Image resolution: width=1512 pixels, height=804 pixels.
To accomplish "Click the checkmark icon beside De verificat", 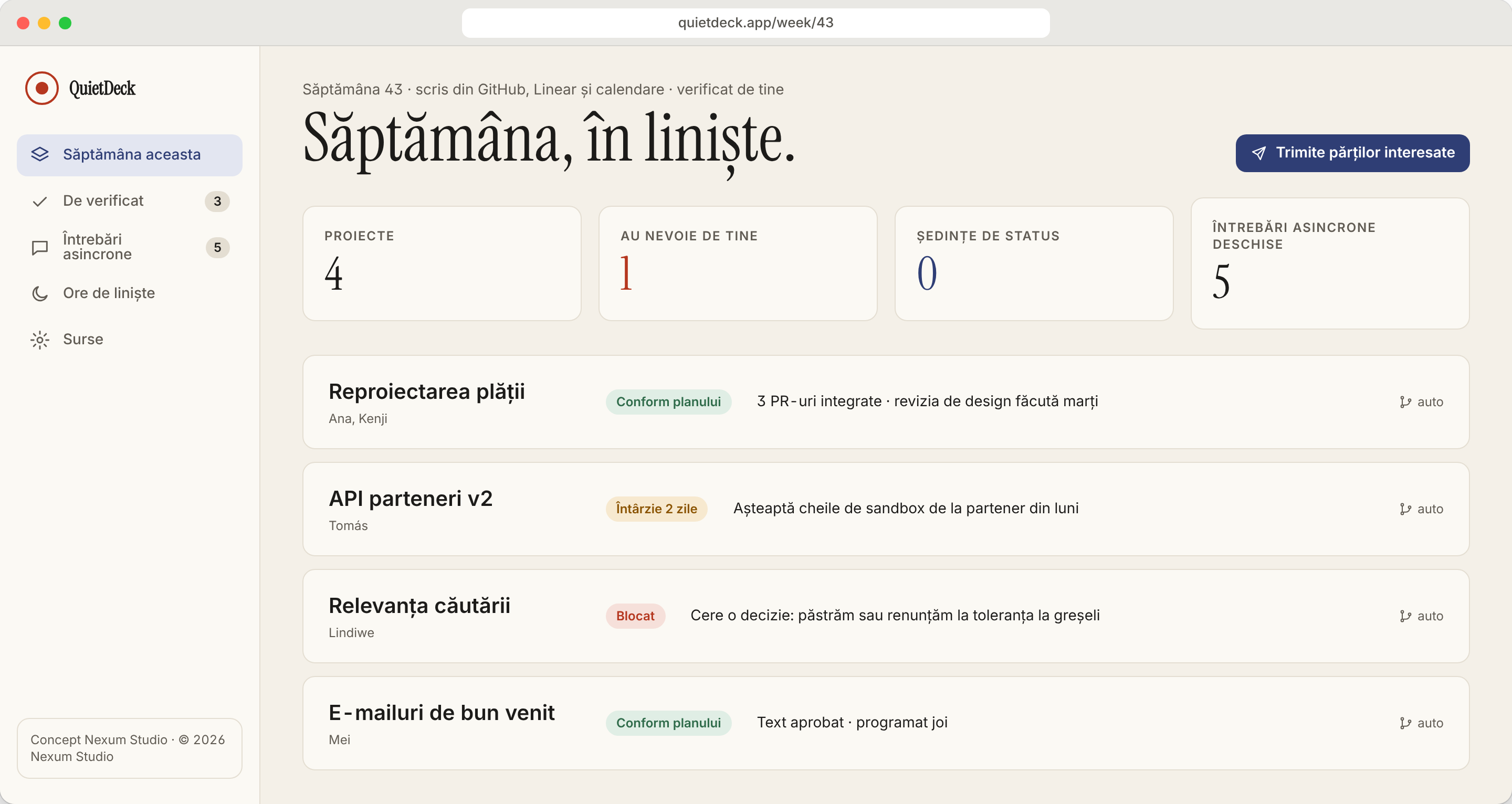I will point(40,202).
